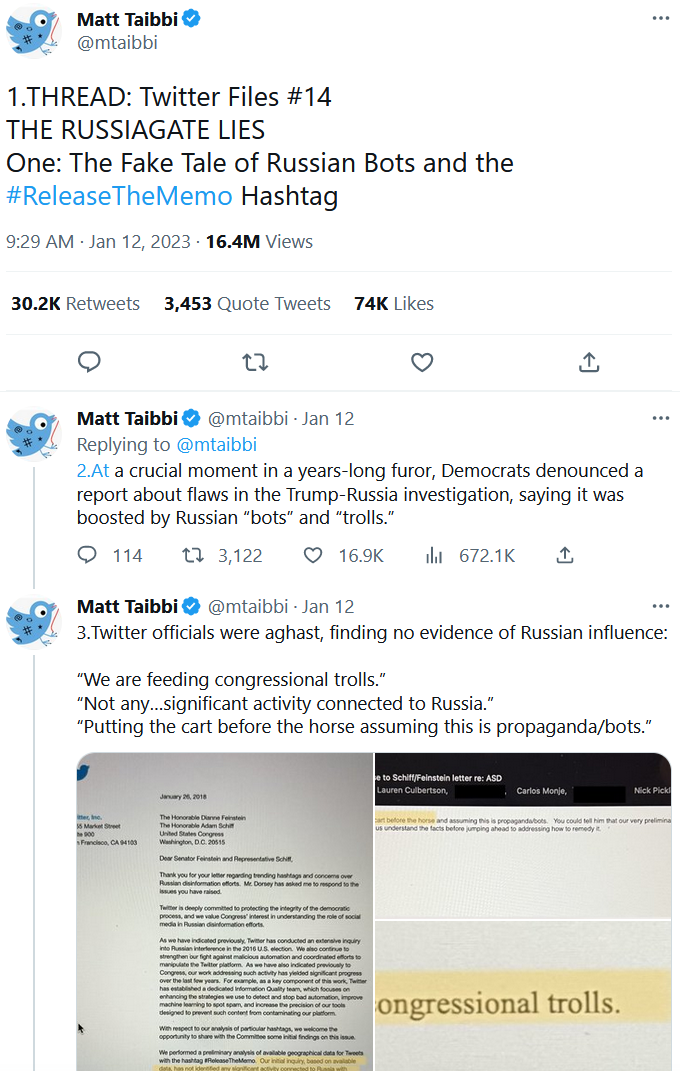Click the #ReleaseTheMemo hashtag link
This screenshot has height=1071, width=680.
click(x=118, y=196)
